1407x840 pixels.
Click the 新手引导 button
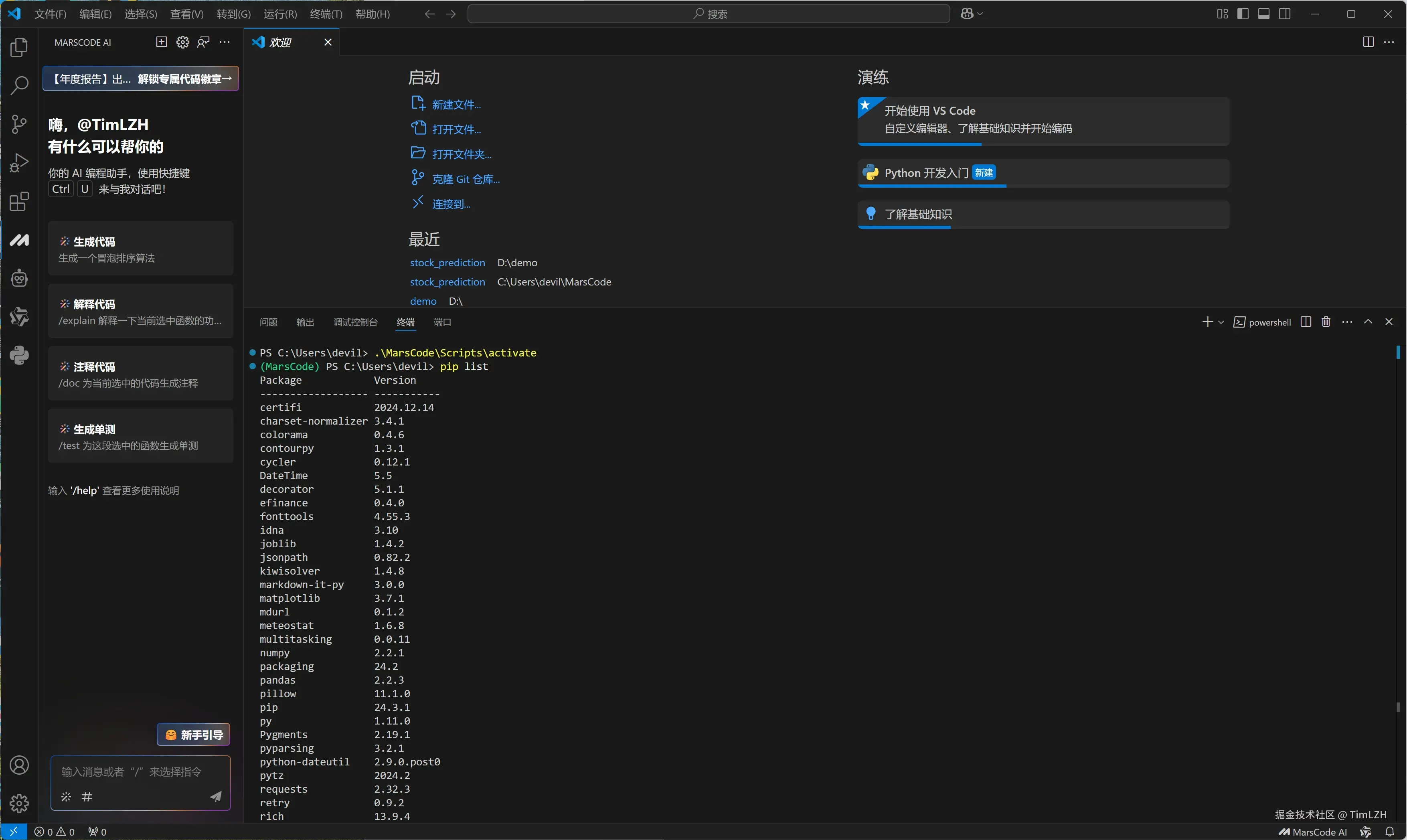(x=194, y=735)
